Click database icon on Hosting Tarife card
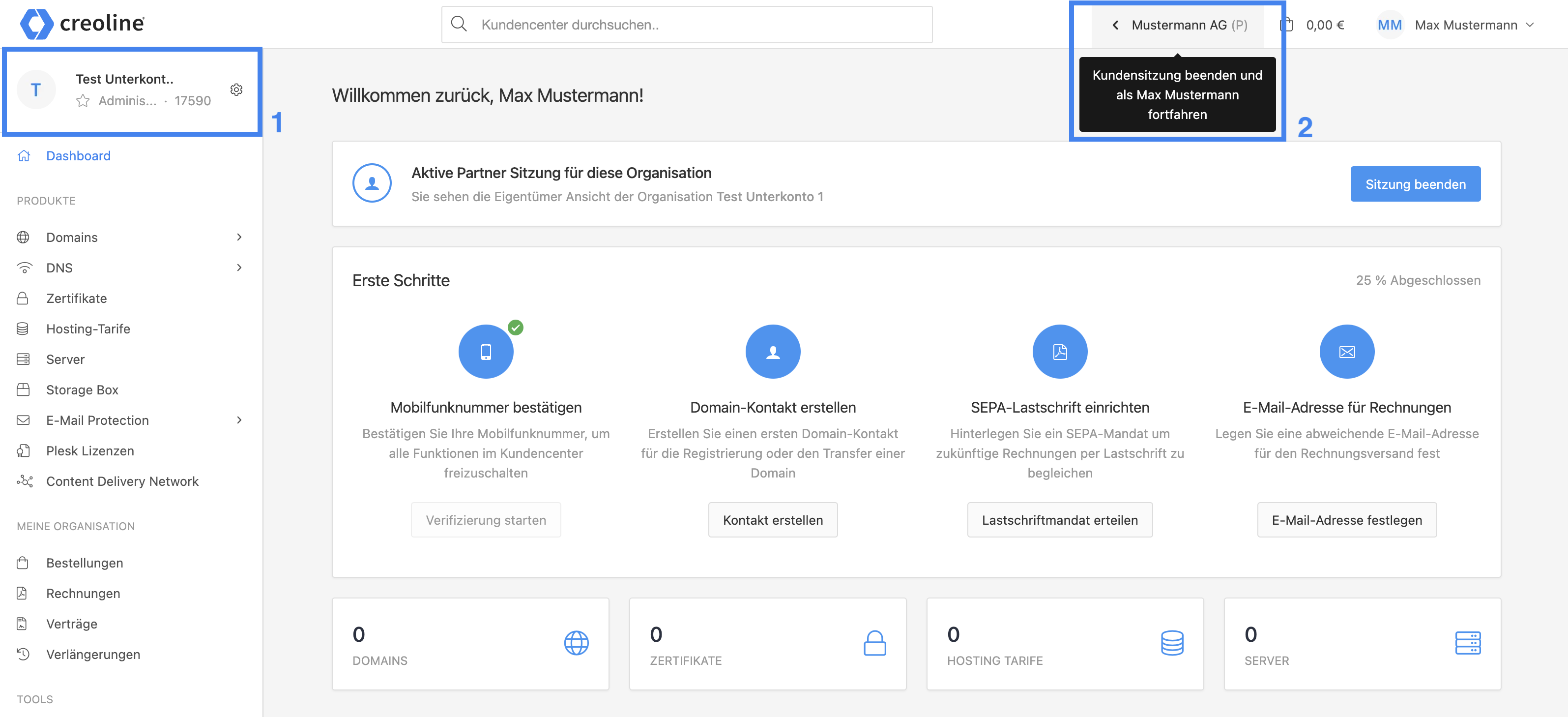 pyautogui.click(x=1172, y=643)
